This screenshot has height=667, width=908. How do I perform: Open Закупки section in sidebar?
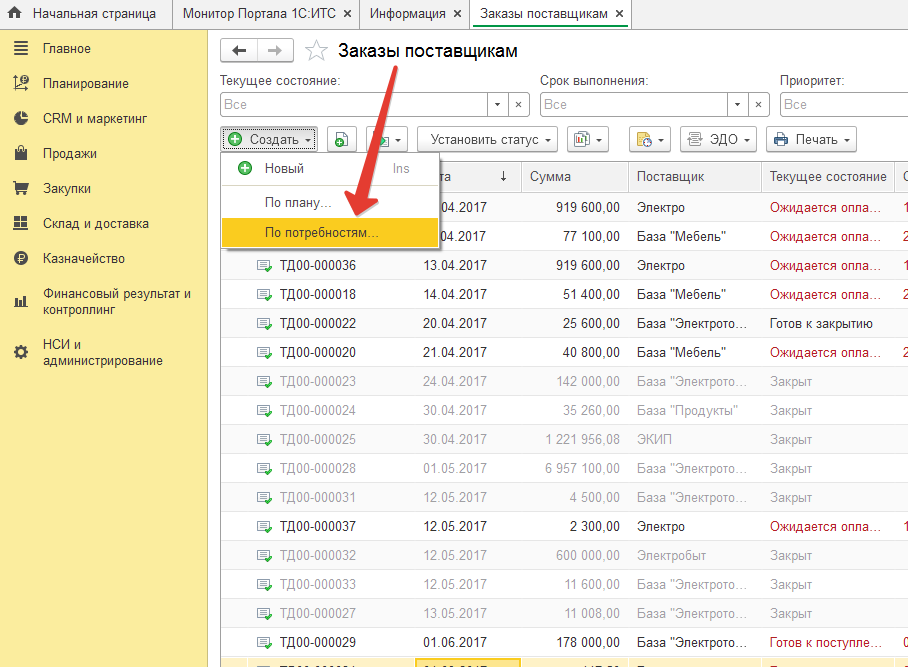click(x=67, y=189)
